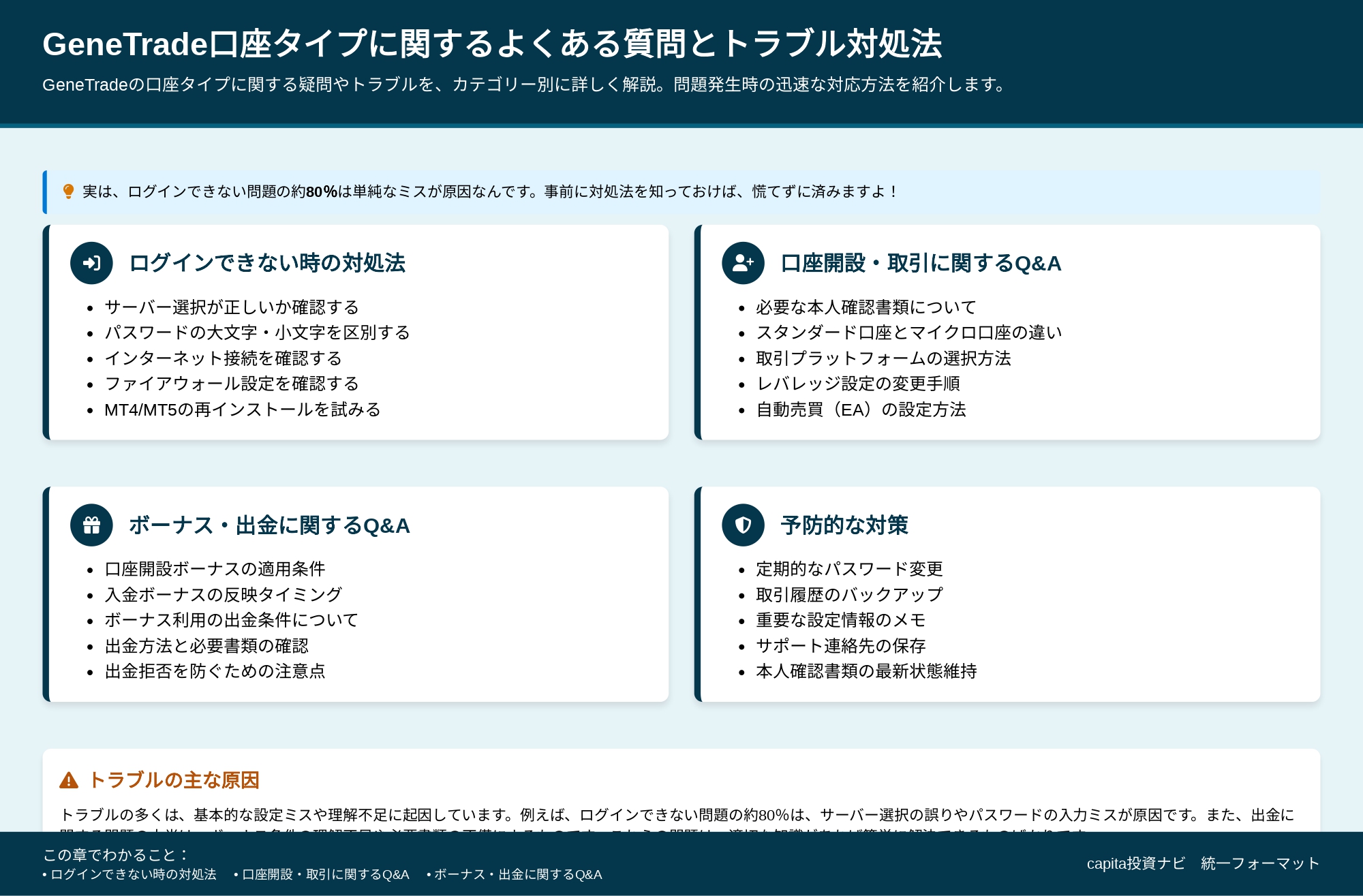Select heading 口座開設・取引に関するQ&A
Screen dimensions: 1363x896
(x=921, y=263)
